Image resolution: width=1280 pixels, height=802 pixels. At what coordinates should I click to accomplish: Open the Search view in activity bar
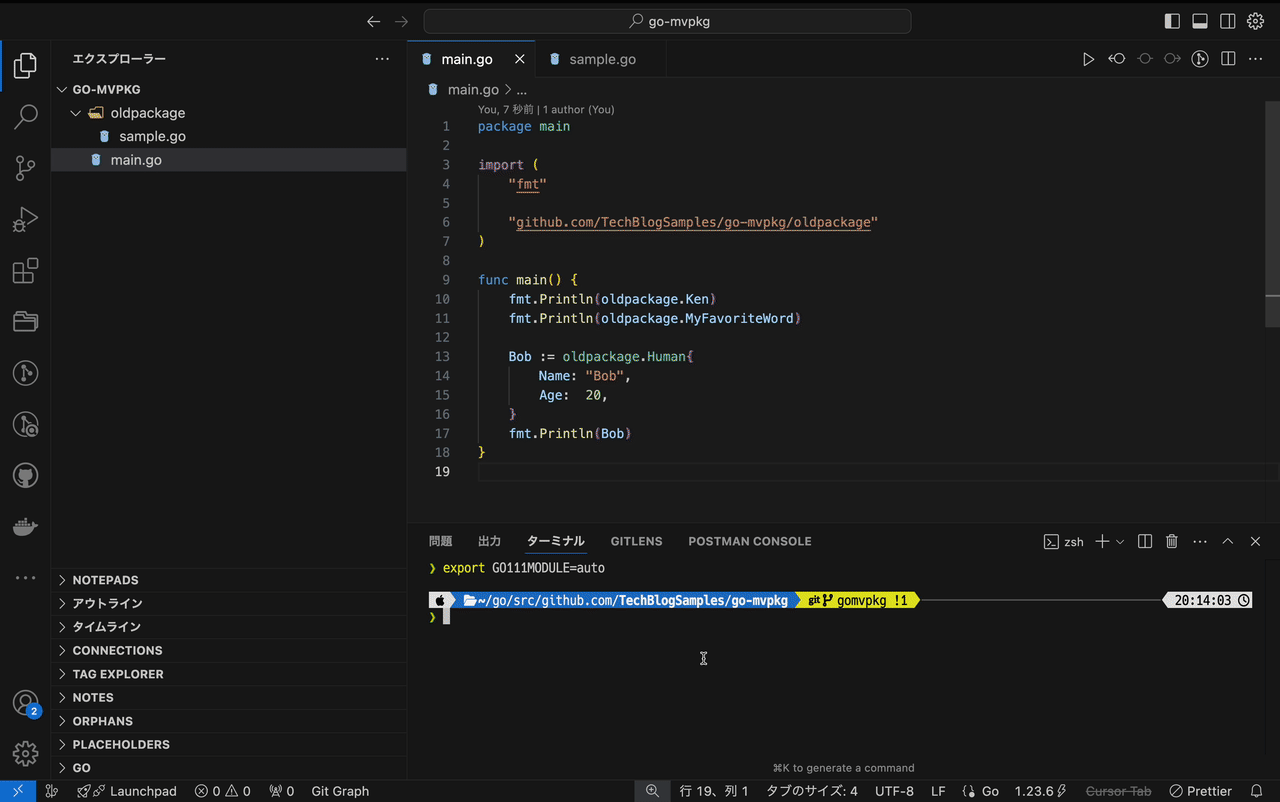point(26,117)
